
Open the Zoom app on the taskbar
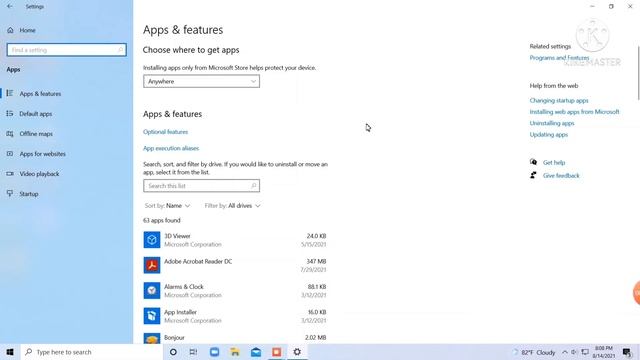(x=214, y=352)
